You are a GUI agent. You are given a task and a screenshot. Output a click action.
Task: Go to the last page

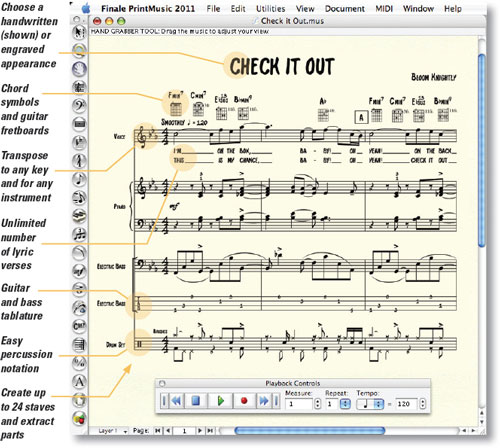(210, 431)
